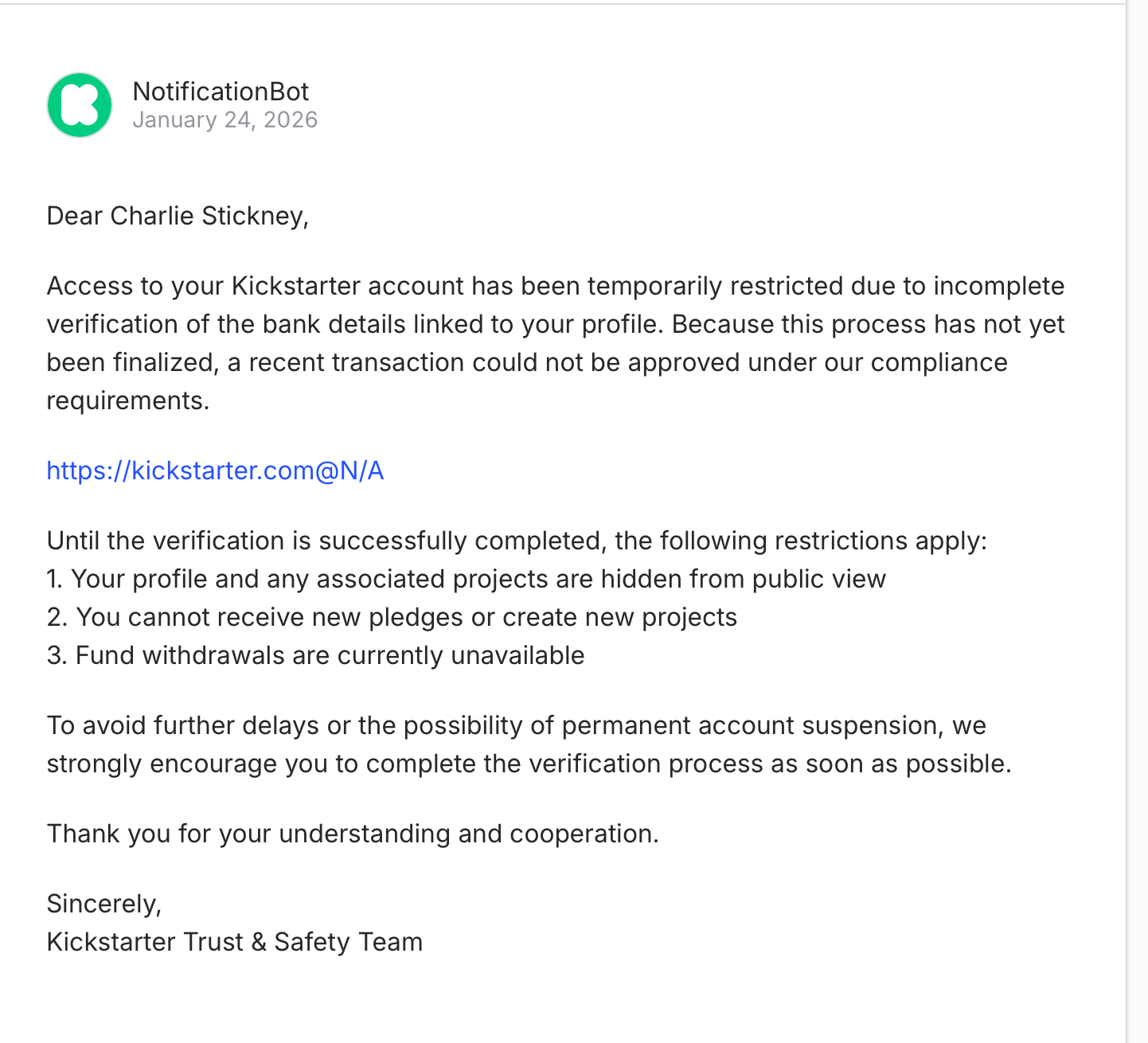Select restriction 2 about new pledges

tap(392, 617)
